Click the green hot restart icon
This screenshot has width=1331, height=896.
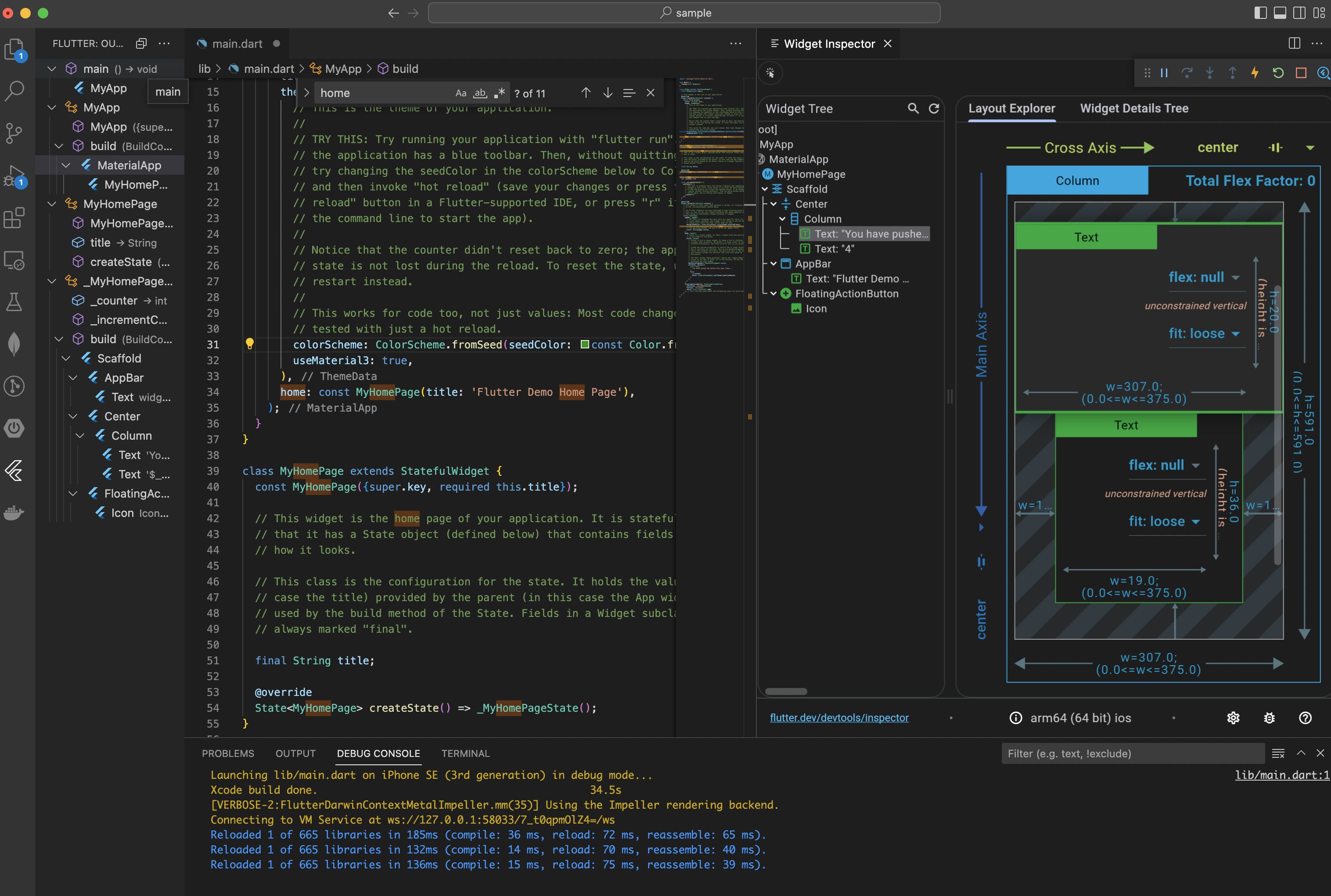pos(1278,72)
